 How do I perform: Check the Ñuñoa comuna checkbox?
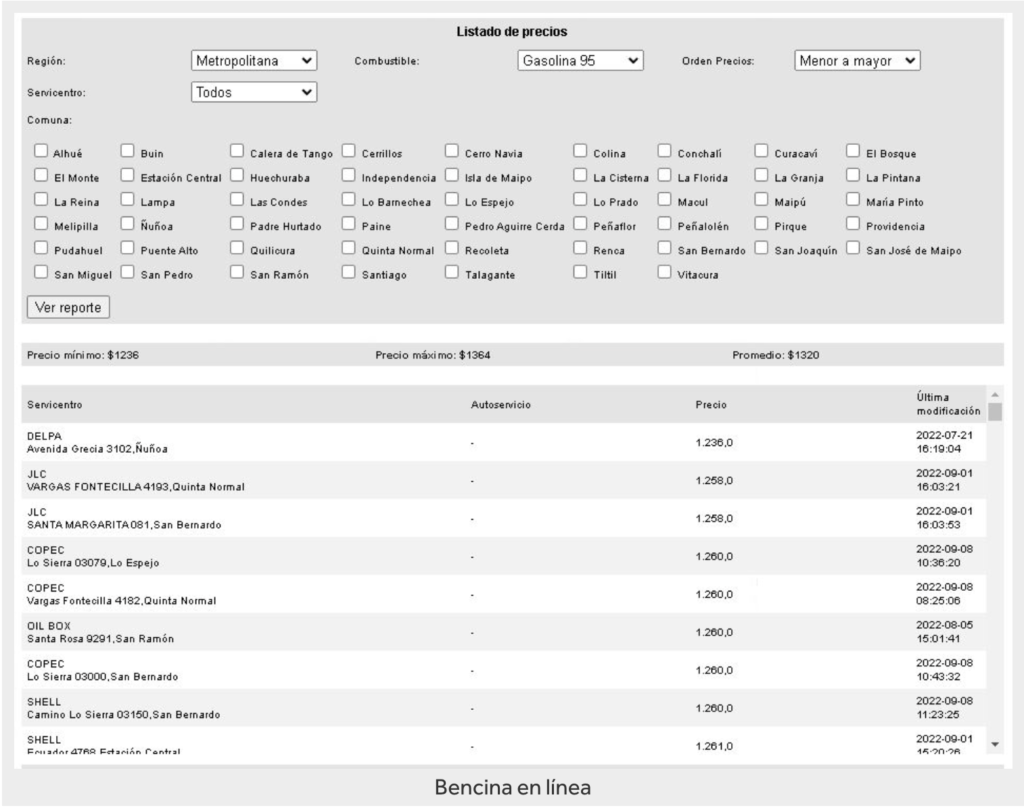(x=127, y=224)
